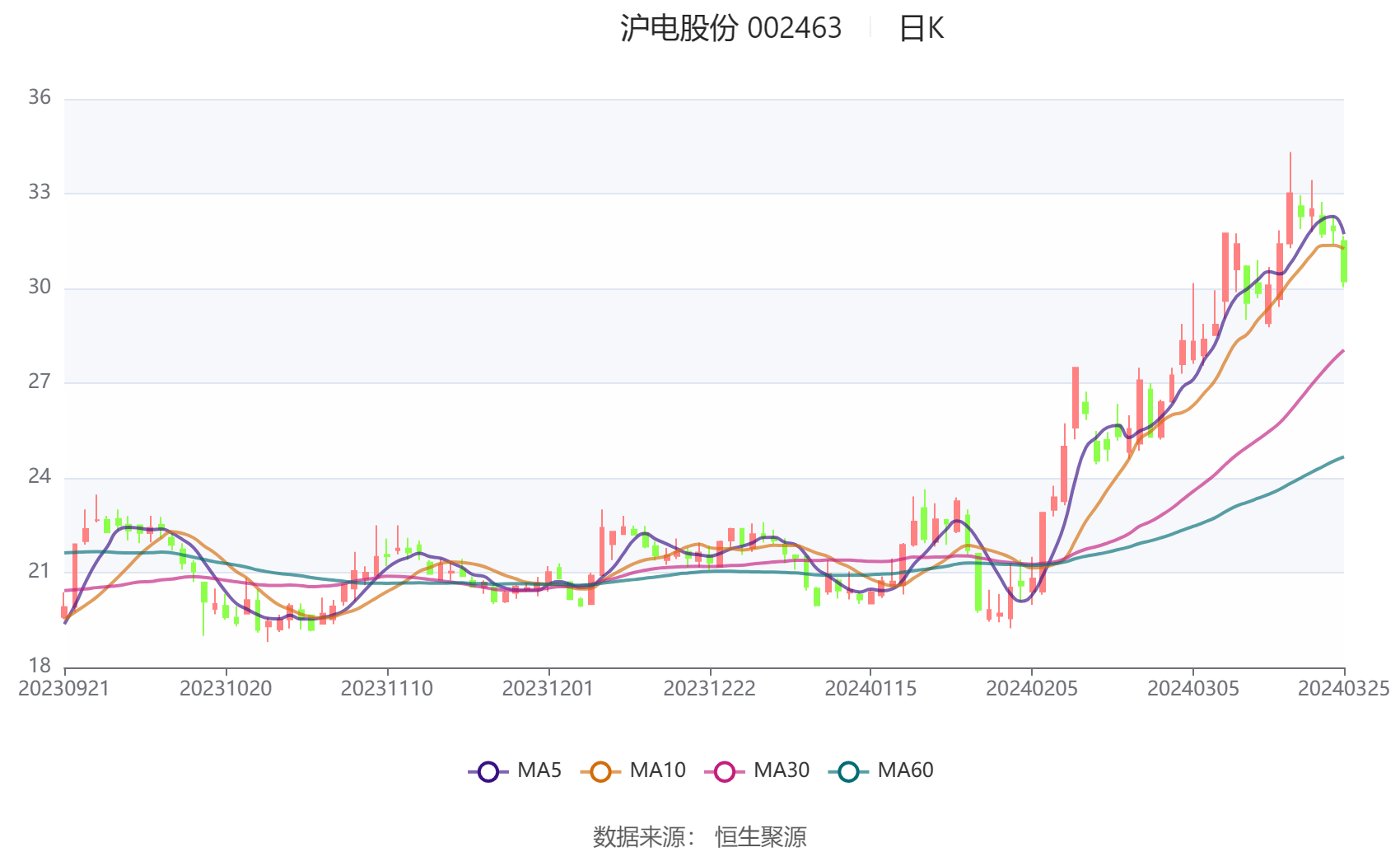Toggle the MA5 series via its text label
Image resolution: width=1400 pixels, height=852 pixels.
539,770
